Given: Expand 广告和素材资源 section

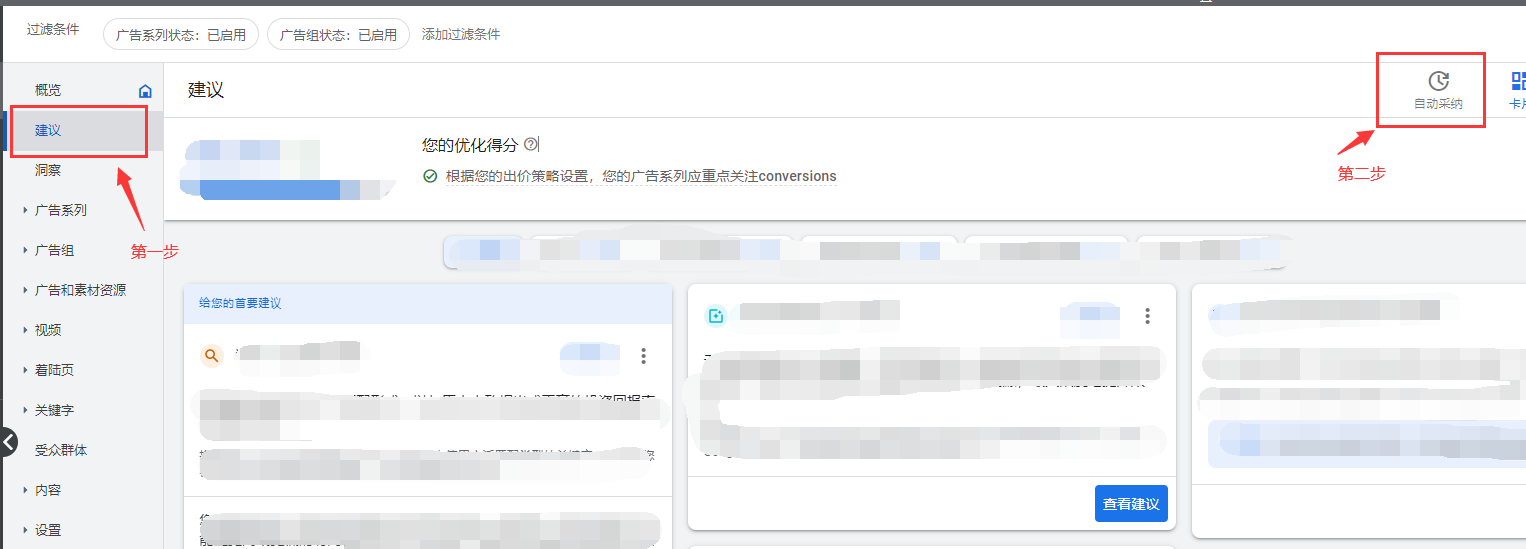Looking at the screenshot, I should pyautogui.click(x=80, y=290).
